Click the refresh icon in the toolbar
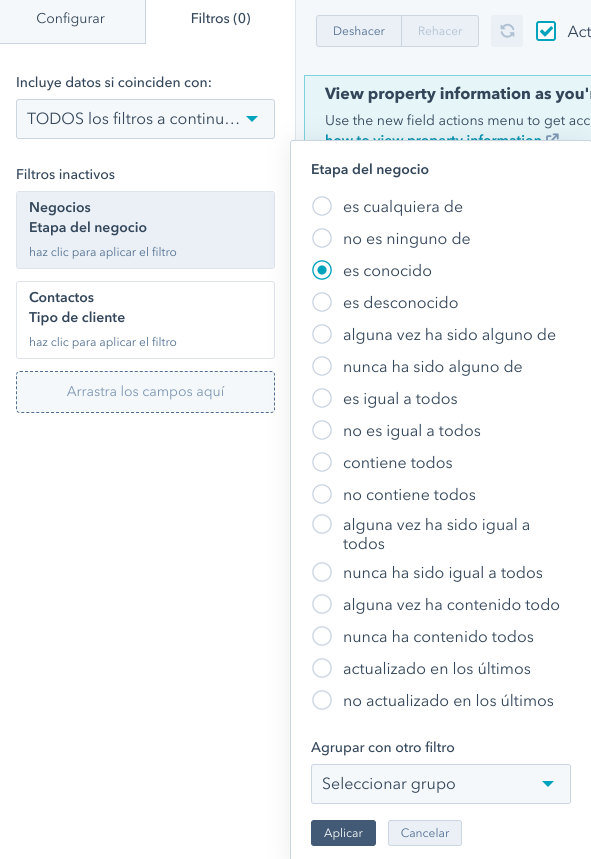The image size is (591, 859). tap(507, 31)
